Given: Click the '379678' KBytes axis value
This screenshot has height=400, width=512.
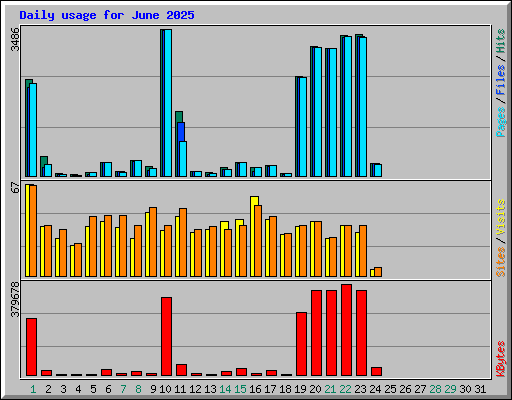Looking at the screenshot, I should tap(15, 299).
